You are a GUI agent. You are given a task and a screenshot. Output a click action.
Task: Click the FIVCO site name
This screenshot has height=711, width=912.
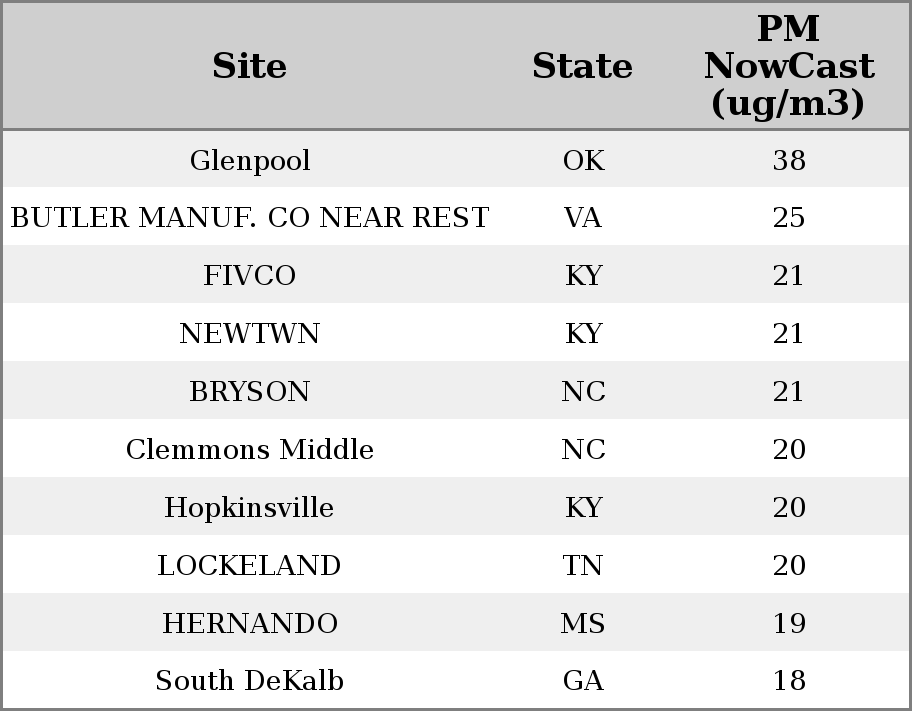click(250, 275)
